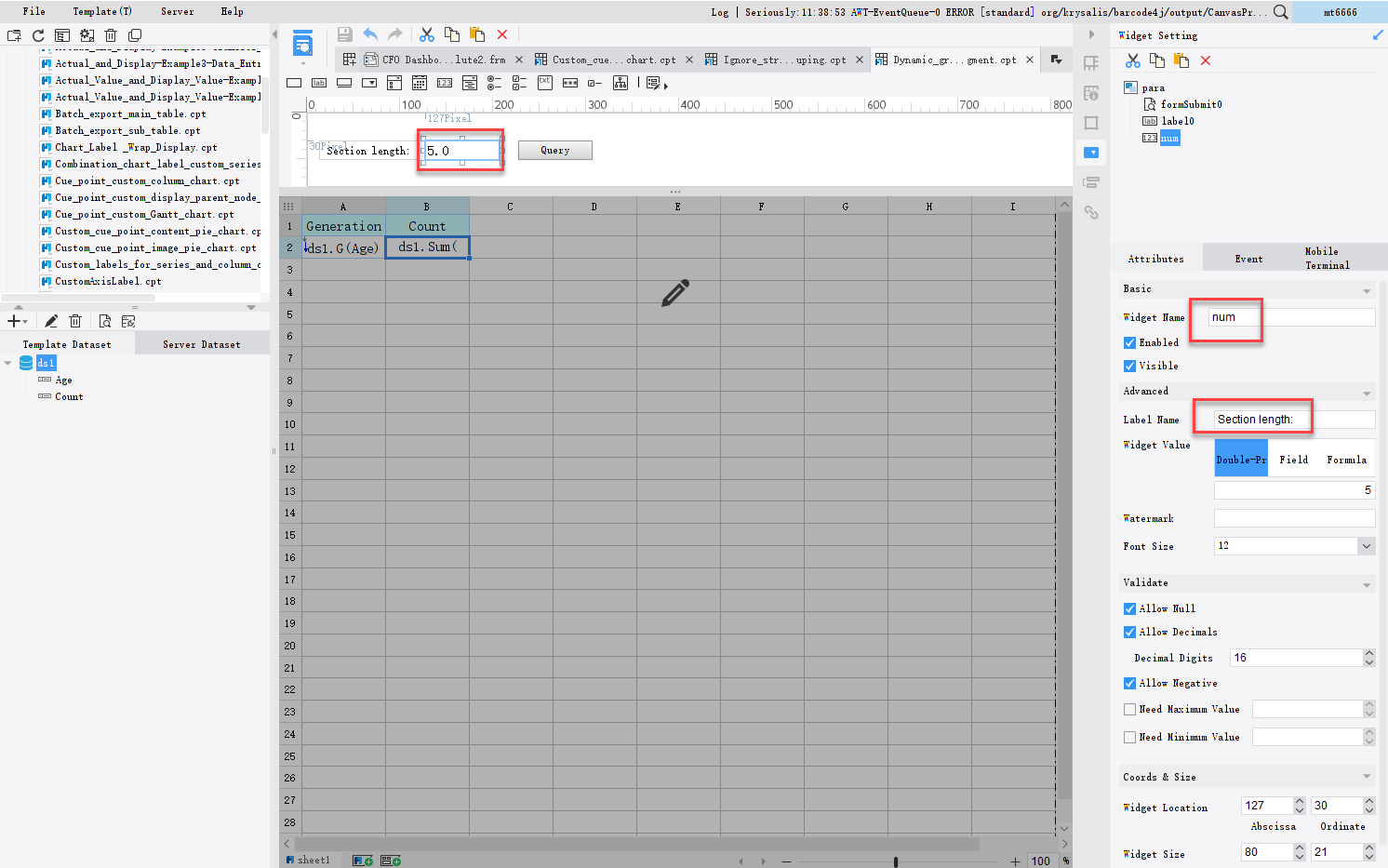The width and height of the screenshot is (1388, 868).
Task: Delete dataset using trash icon
Action: (x=75, y=320)
